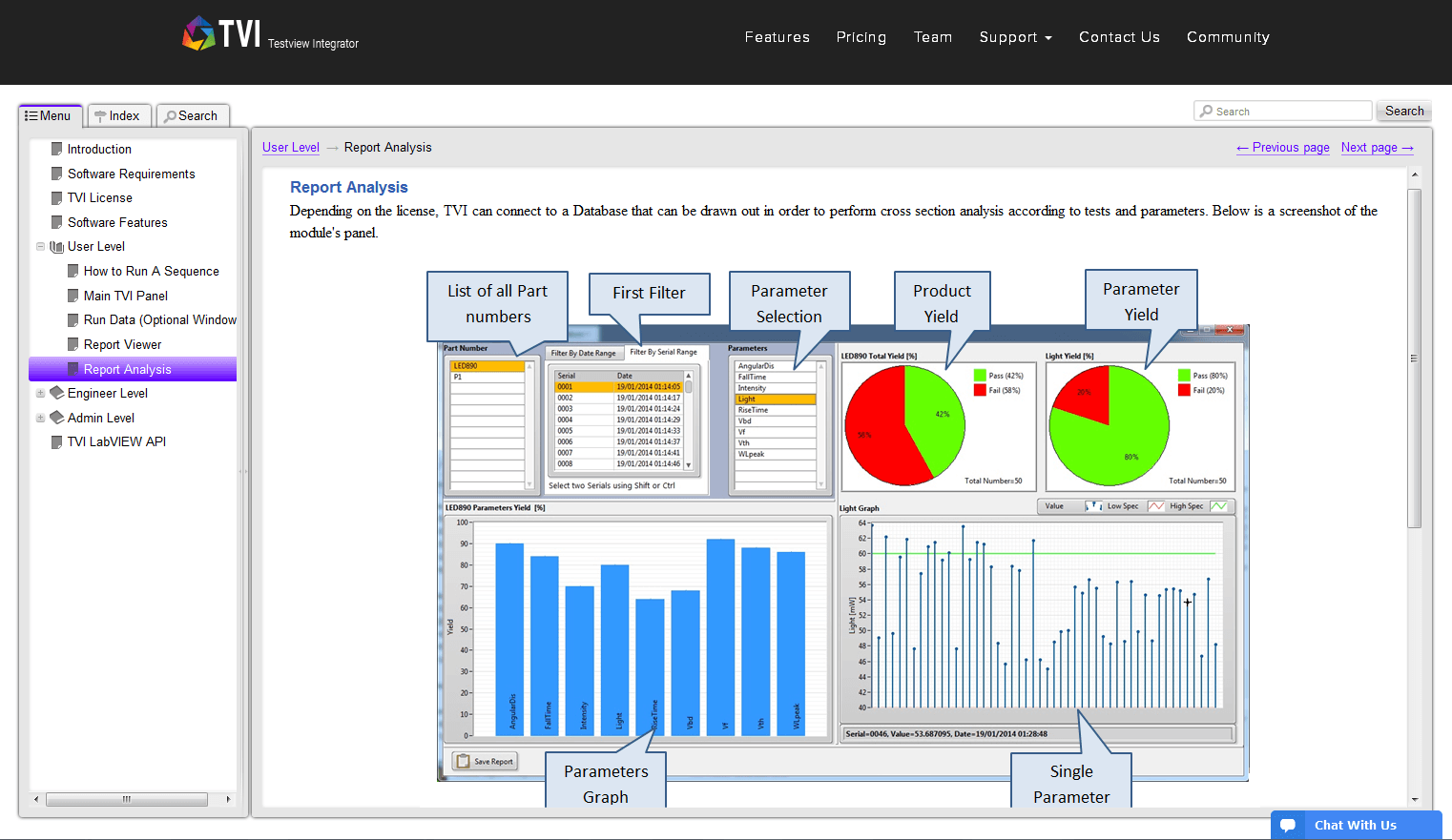The width and height of the screenshot is (1452, 840).
Task: Focus the Search input field at top right
Action: tap(1283, 111)
